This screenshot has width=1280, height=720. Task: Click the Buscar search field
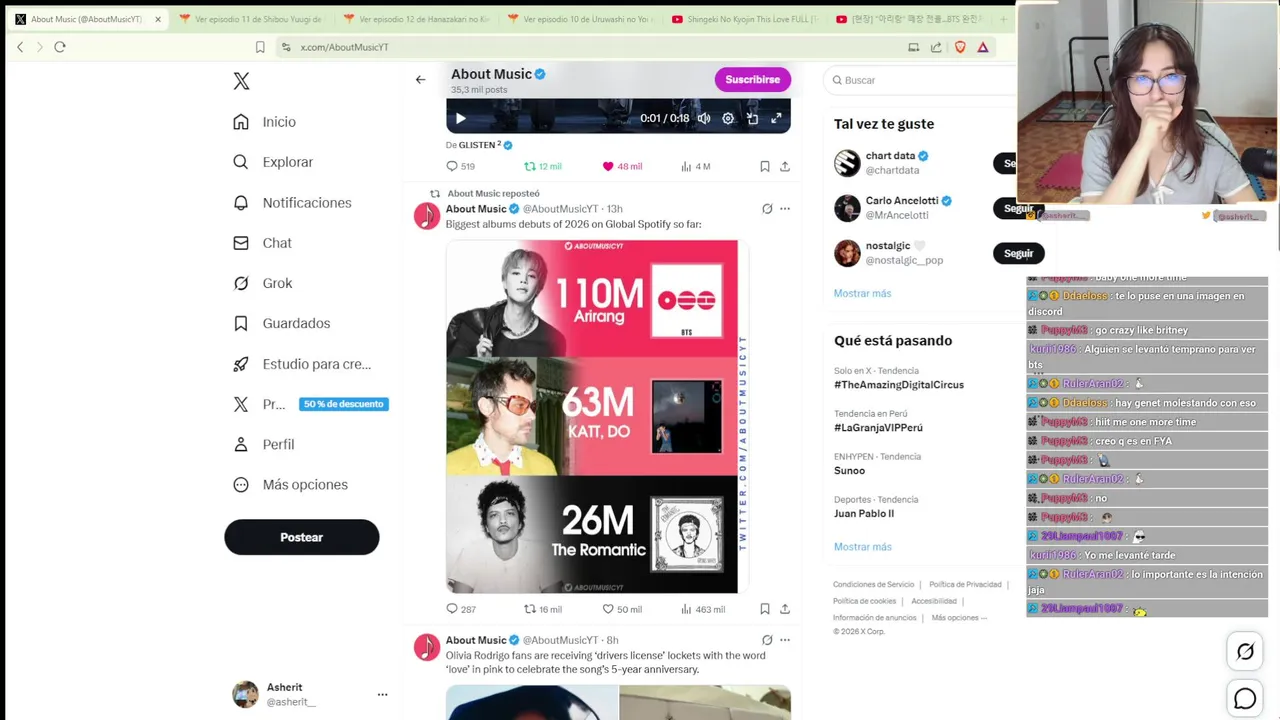(x=919, y=80)
